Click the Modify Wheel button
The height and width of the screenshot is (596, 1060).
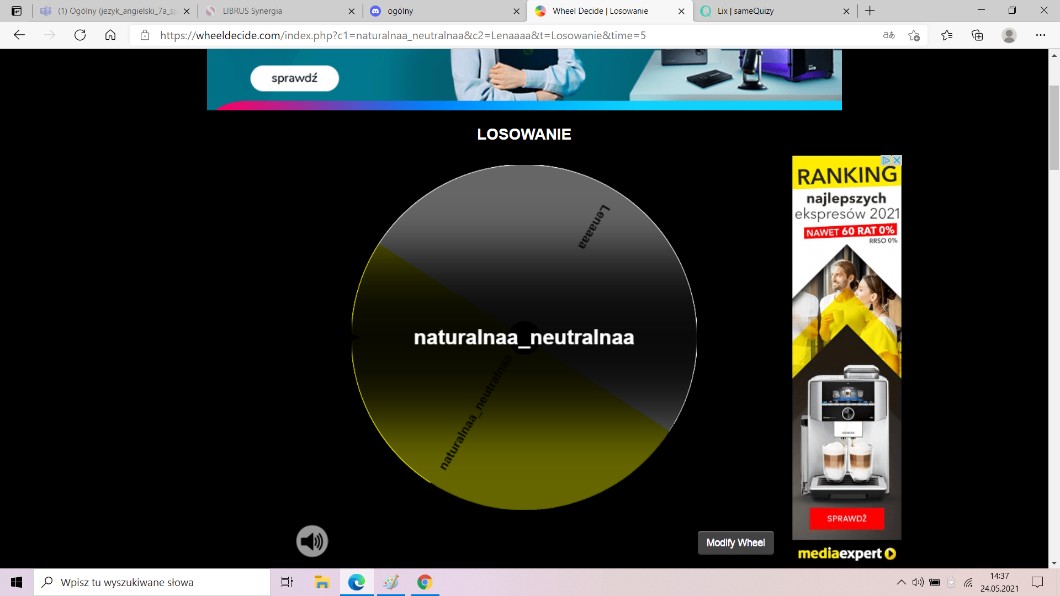(x=735, y=543)
